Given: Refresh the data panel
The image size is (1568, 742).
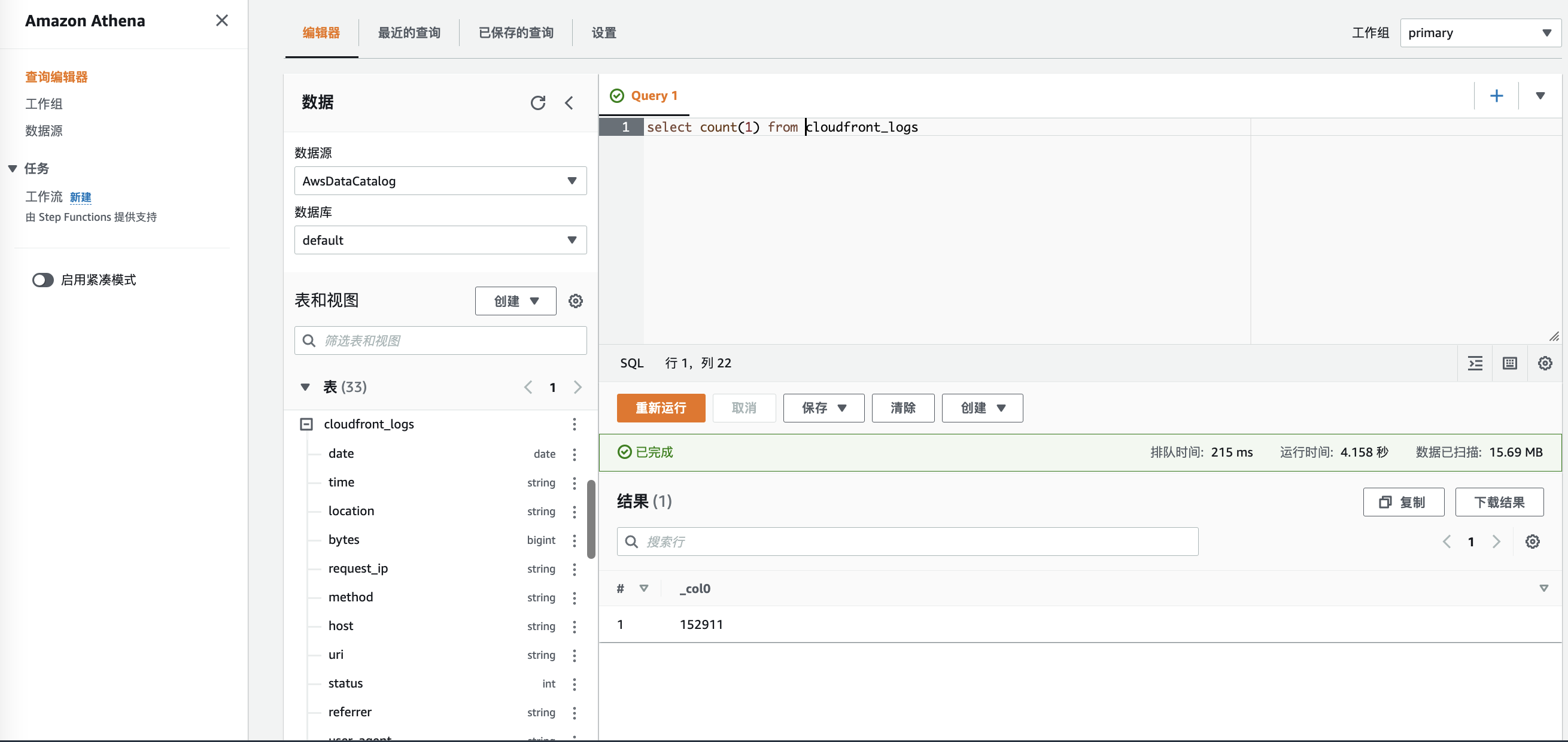Looking at the screenshot, I should click(537, 103).
